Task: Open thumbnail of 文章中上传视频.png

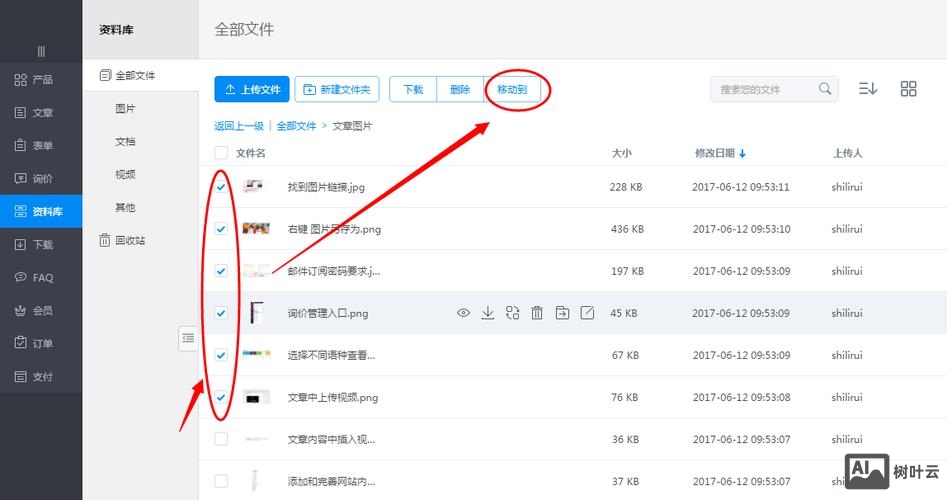Action: click(256, 397)
